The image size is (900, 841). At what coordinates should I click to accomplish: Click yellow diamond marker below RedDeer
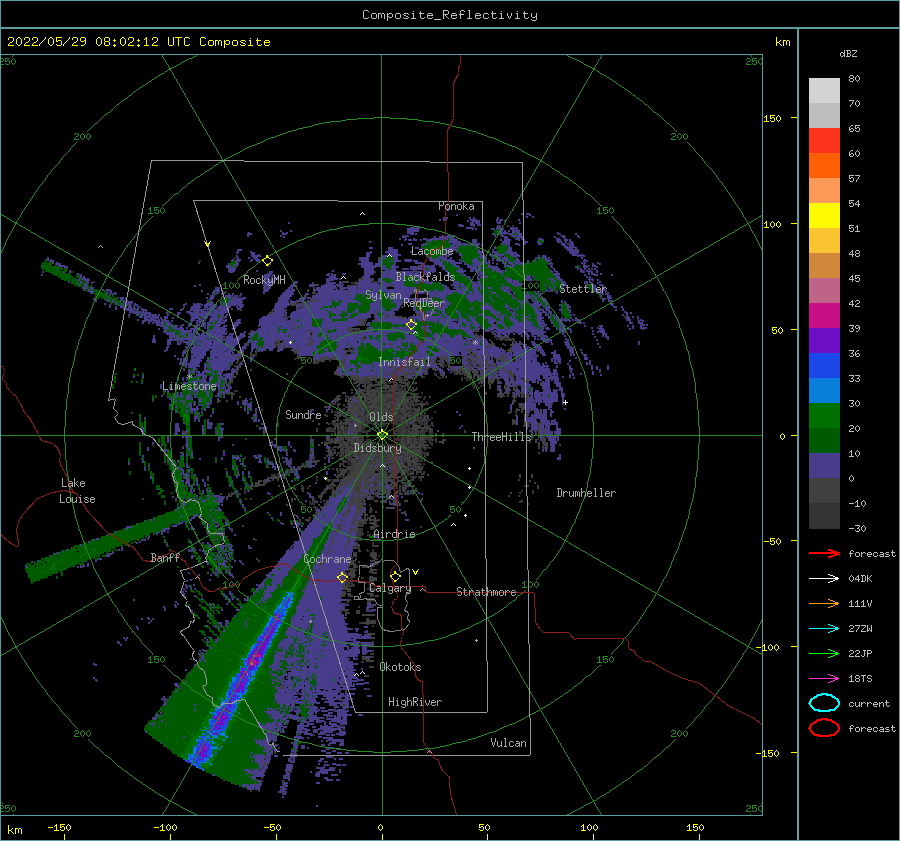[411, 325]
